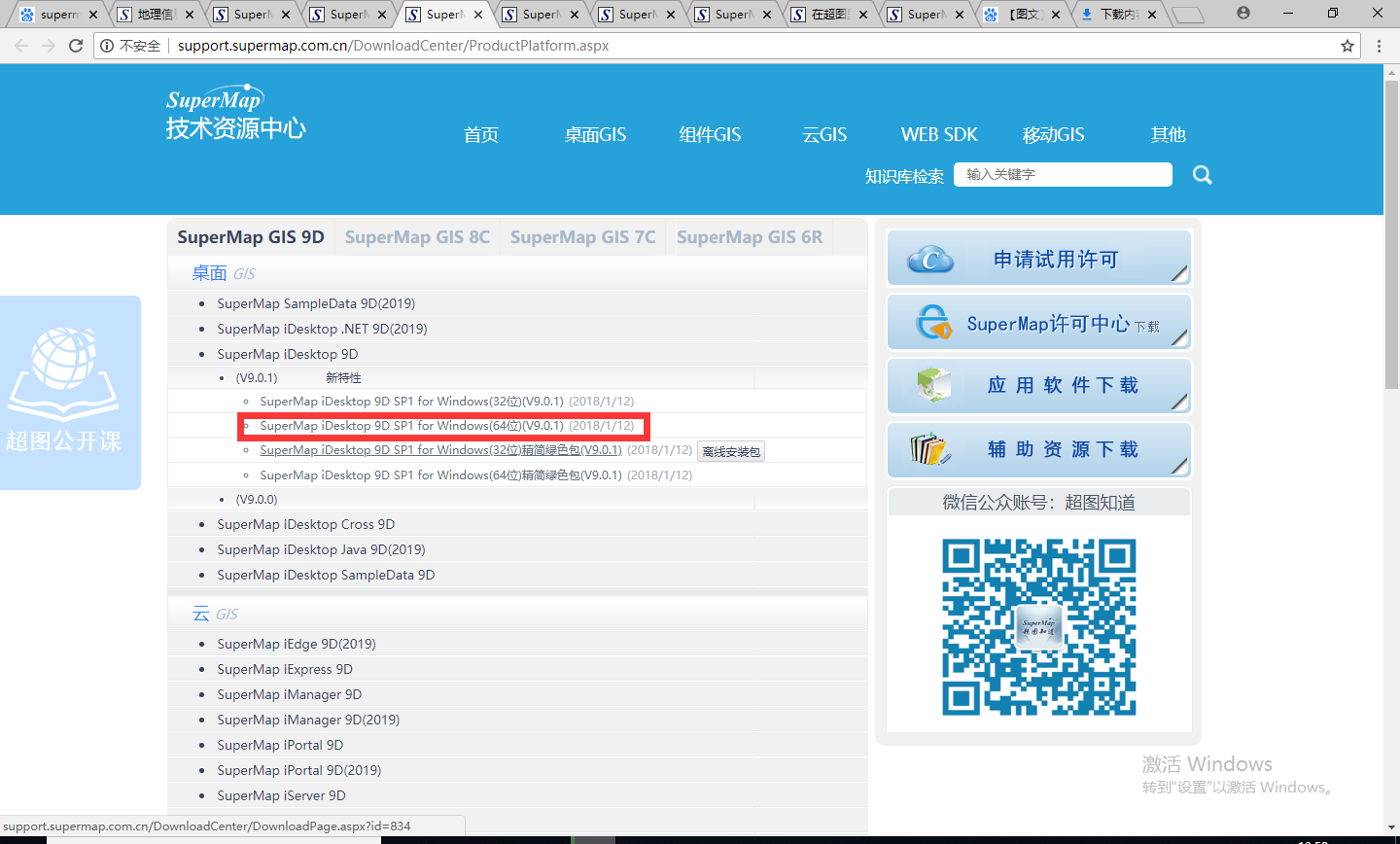Image resolution: width=1400 pixels, height=844 pixels.
Task: Open SuperMap iPortal 9D entry
Action: click(280, 745)
